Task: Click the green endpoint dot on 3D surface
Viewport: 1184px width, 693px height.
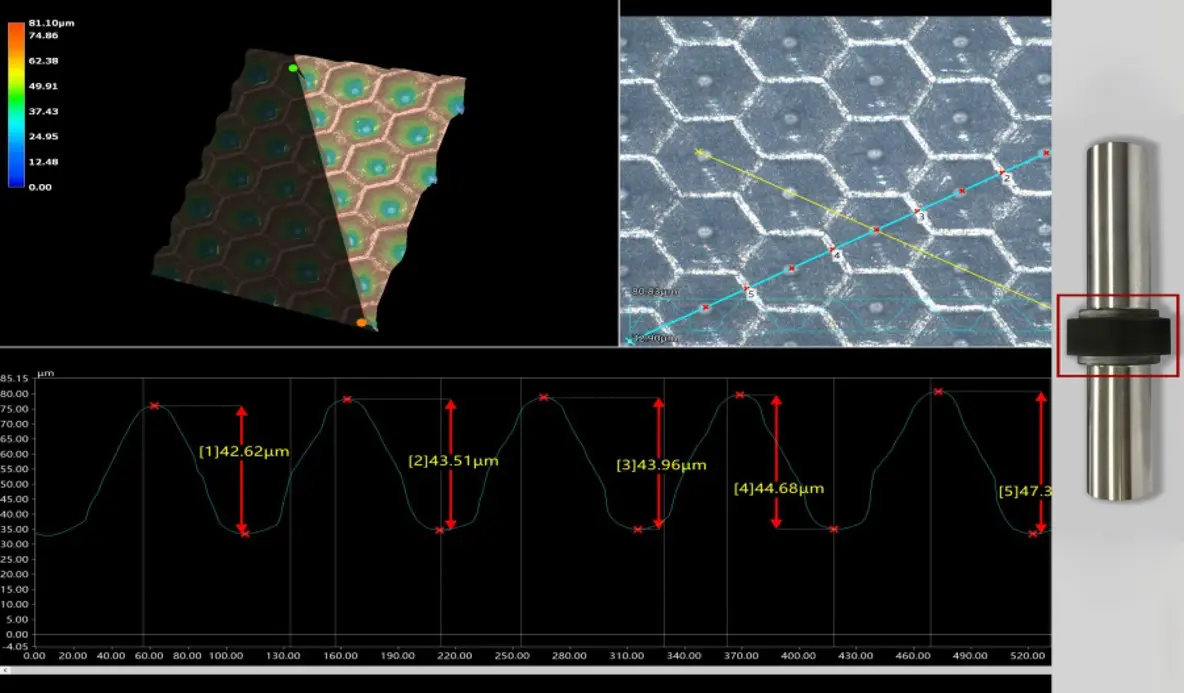Action: pos(292,68)
